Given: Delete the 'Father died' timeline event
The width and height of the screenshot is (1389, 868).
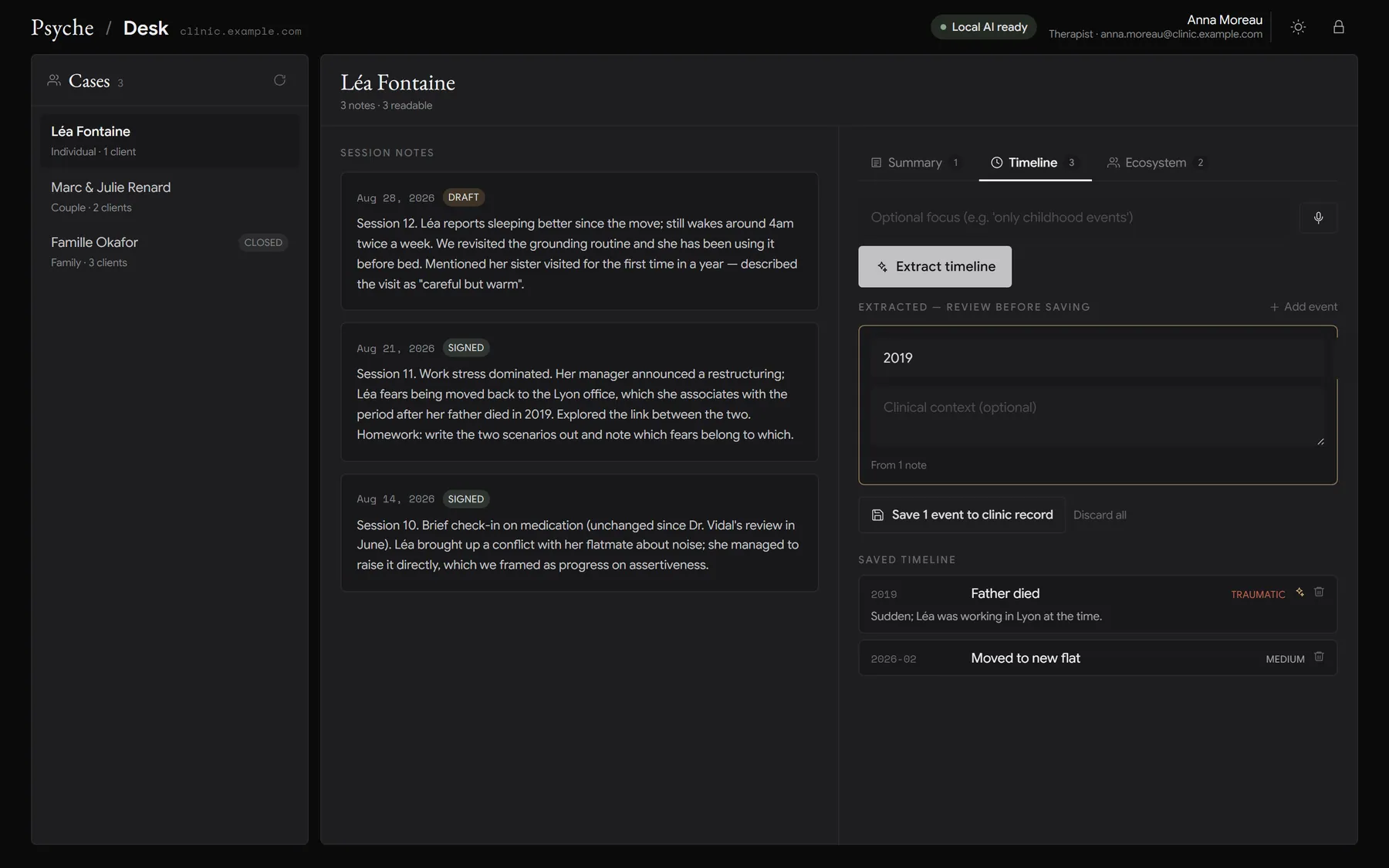Looking at the screenshot, I should click(x=1319, y=592).
